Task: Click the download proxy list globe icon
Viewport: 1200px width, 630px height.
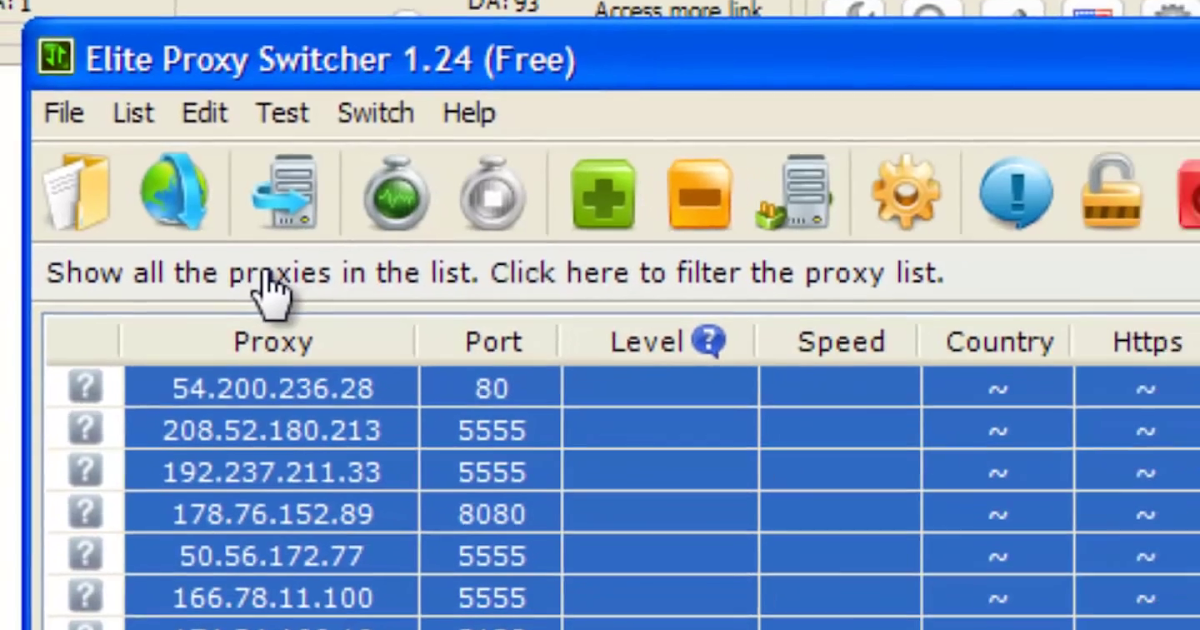Action: coord(174,191)
